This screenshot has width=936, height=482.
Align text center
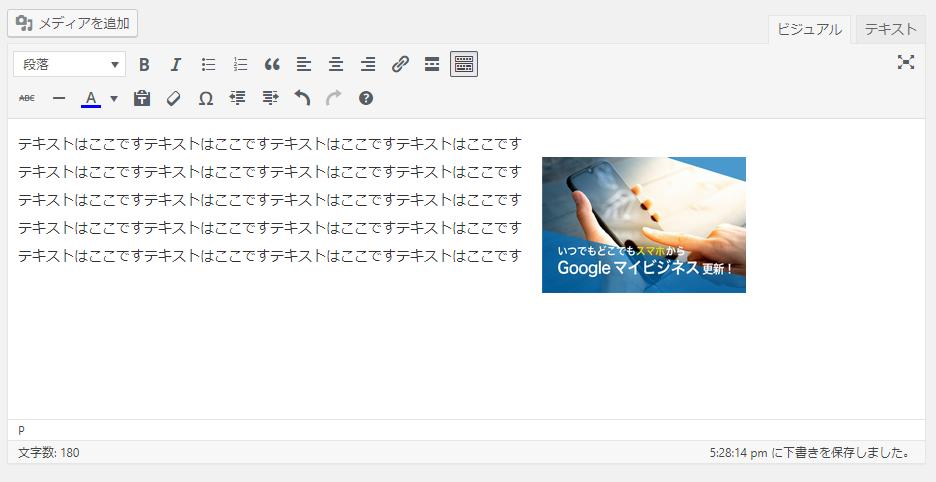click(336, 64)
